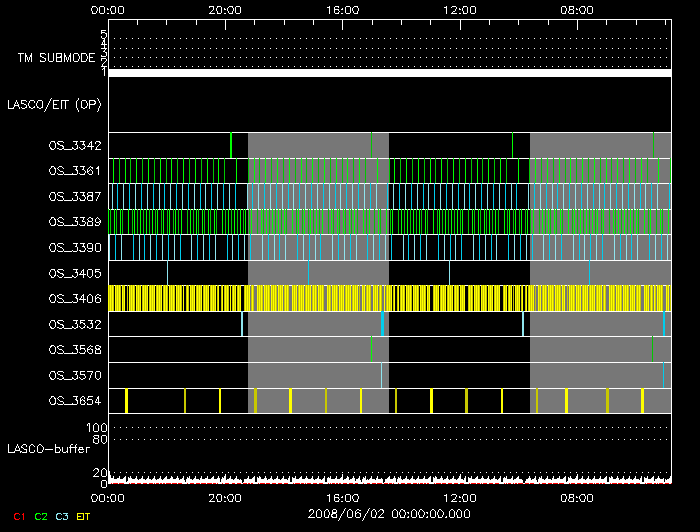Click the green C2 legend entry

click(x=41, y=516)
